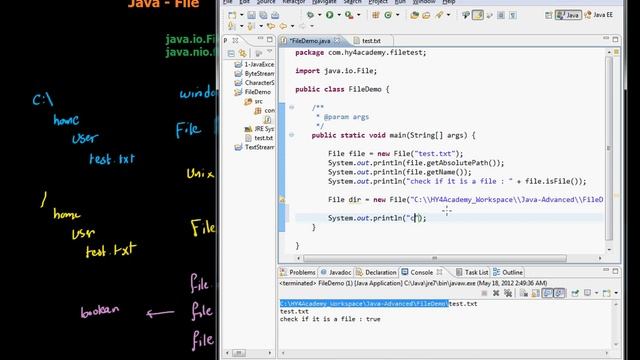Click the New file toolbar icon
This screenshot has width=640, height=360.
click(x=232, y=15)
